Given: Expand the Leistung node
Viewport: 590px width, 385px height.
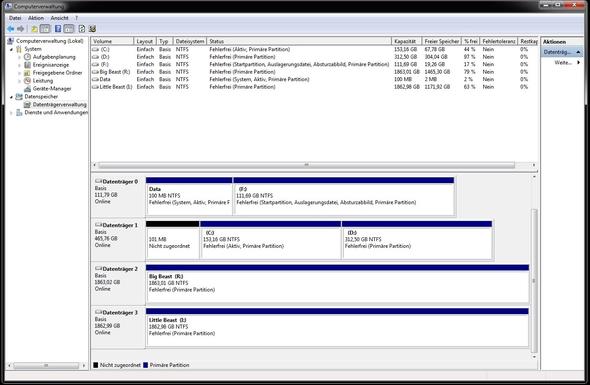Looking at the screenshot, I should click(20, 81).
